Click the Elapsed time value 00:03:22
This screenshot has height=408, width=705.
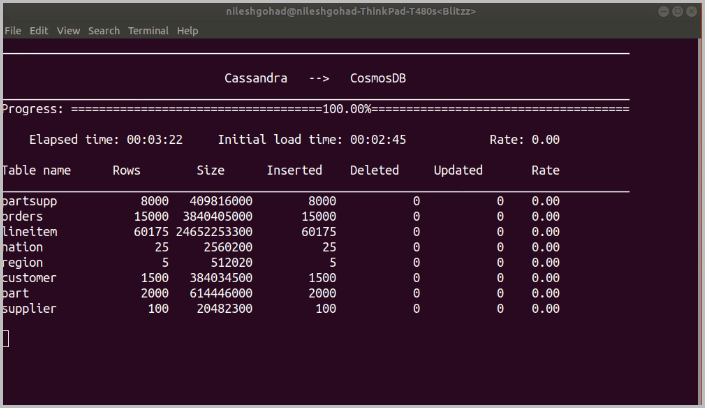click(x=155, y=140)
